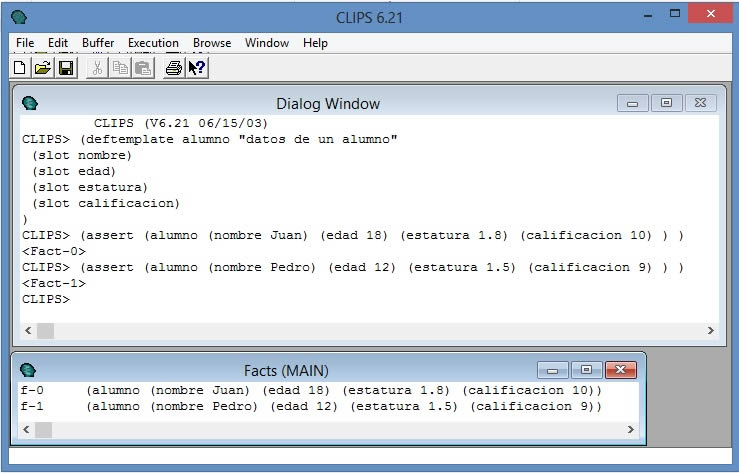Close the Dialog Window
The width and height of the screenshot is (739, 473).
701,103
